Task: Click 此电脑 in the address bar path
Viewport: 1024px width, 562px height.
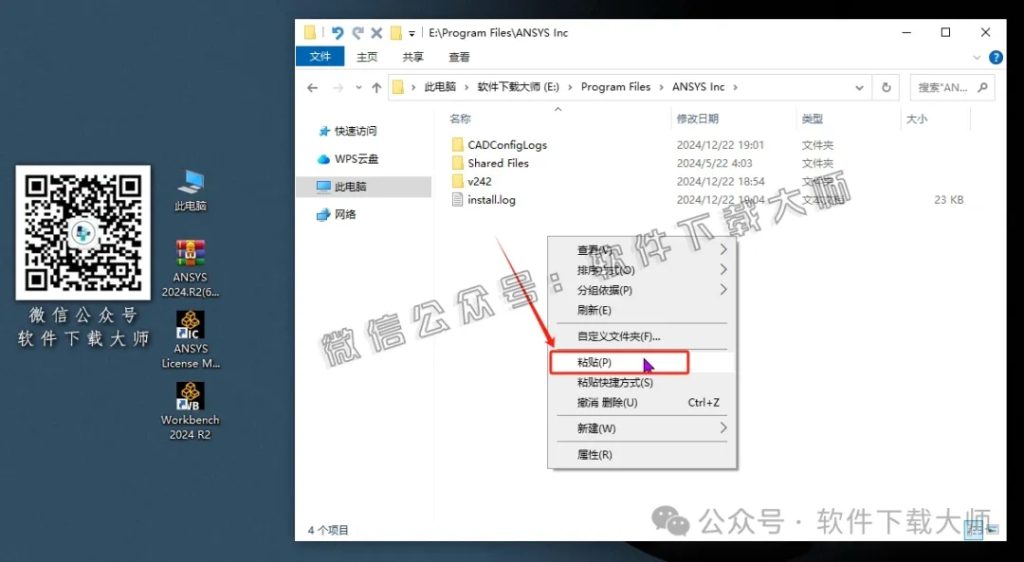Action: pyautogui.click(x=440, y=87)
